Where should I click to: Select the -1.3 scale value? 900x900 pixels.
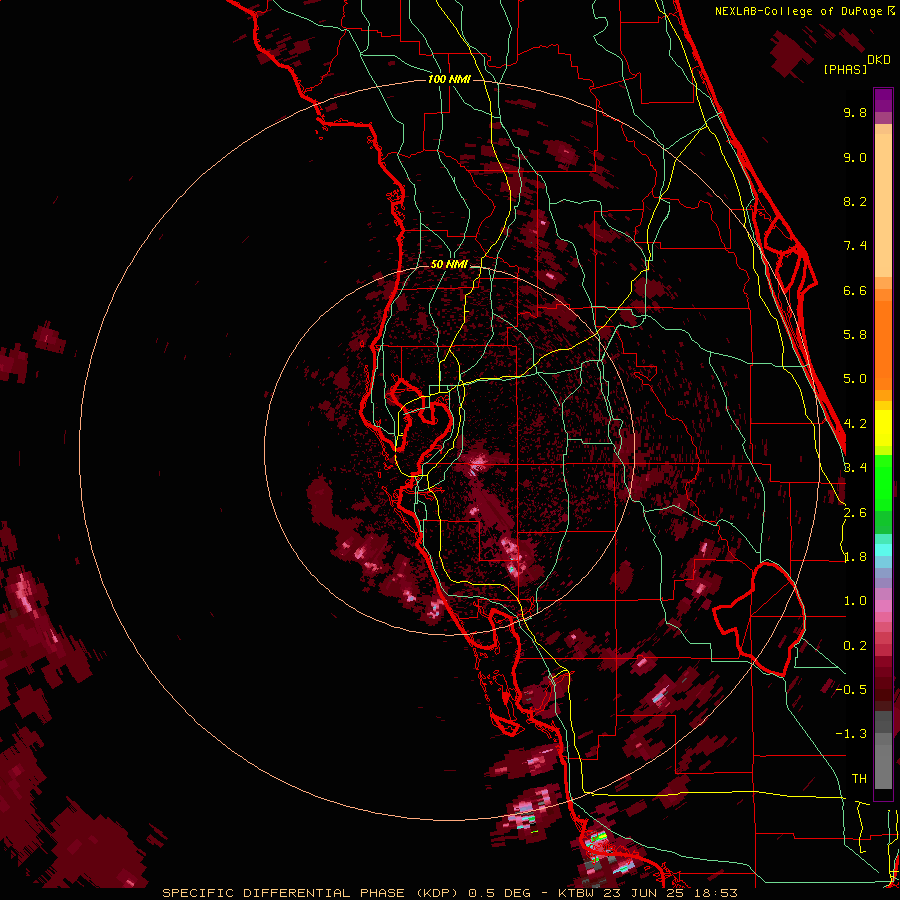[851, 735]
